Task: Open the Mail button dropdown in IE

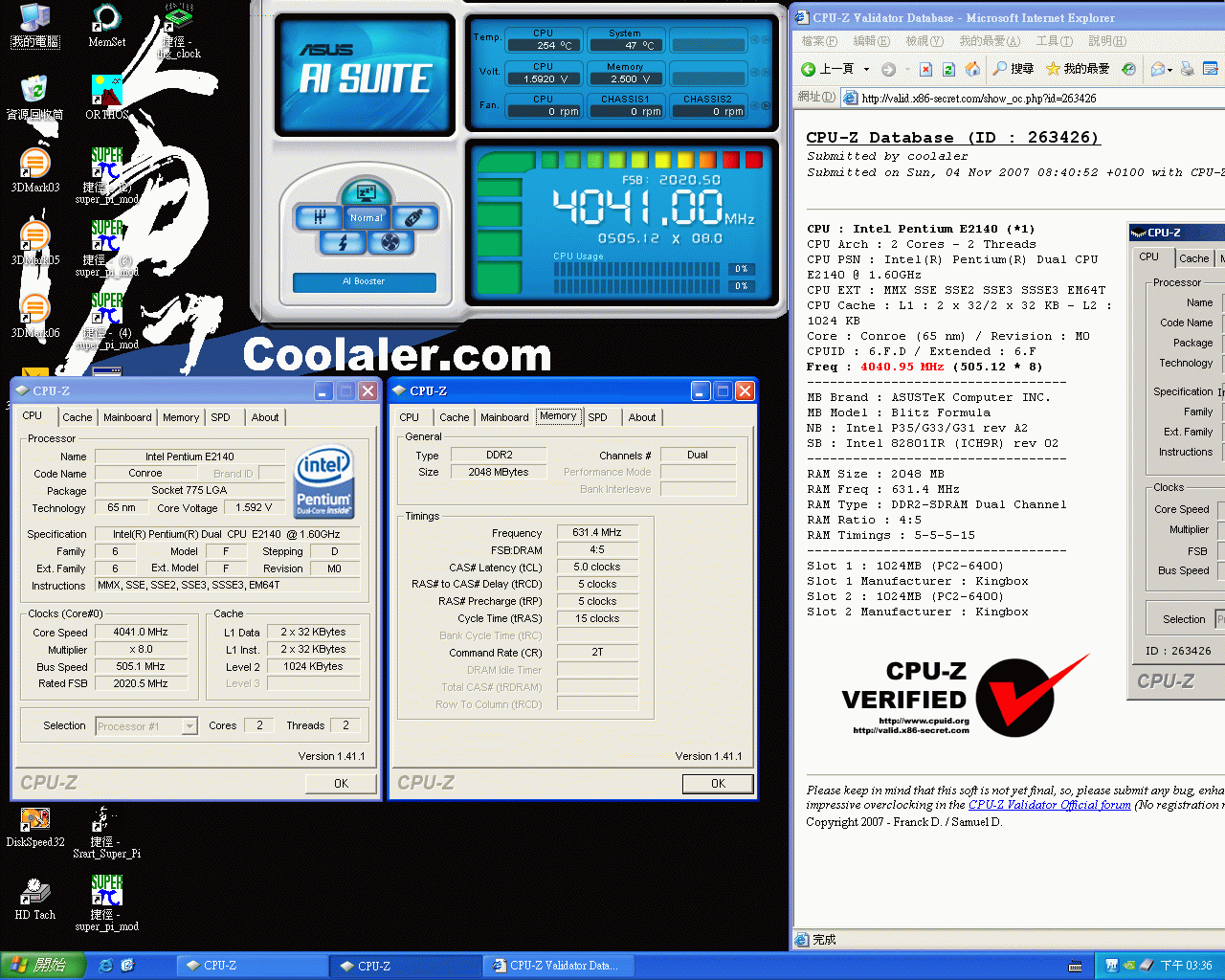Action: (1169, 69)
